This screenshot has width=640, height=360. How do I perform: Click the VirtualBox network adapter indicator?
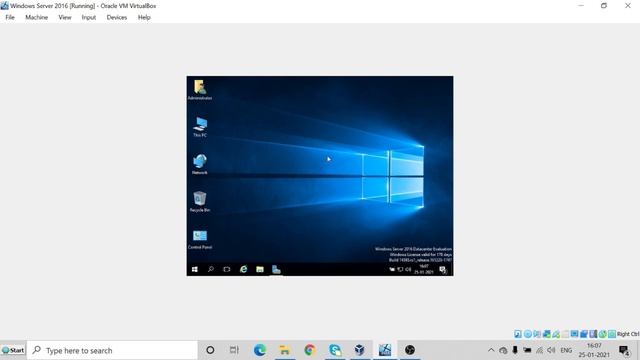point(547,334)
